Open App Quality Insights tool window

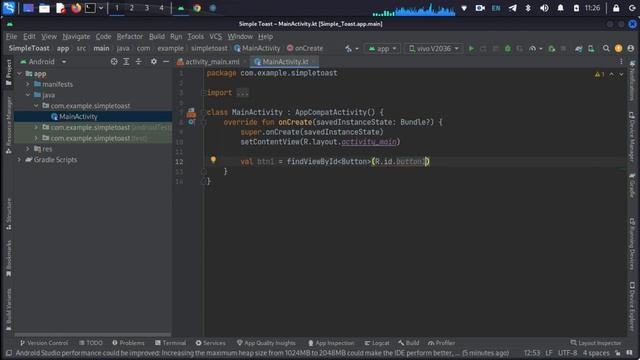[x=266, y=343]
